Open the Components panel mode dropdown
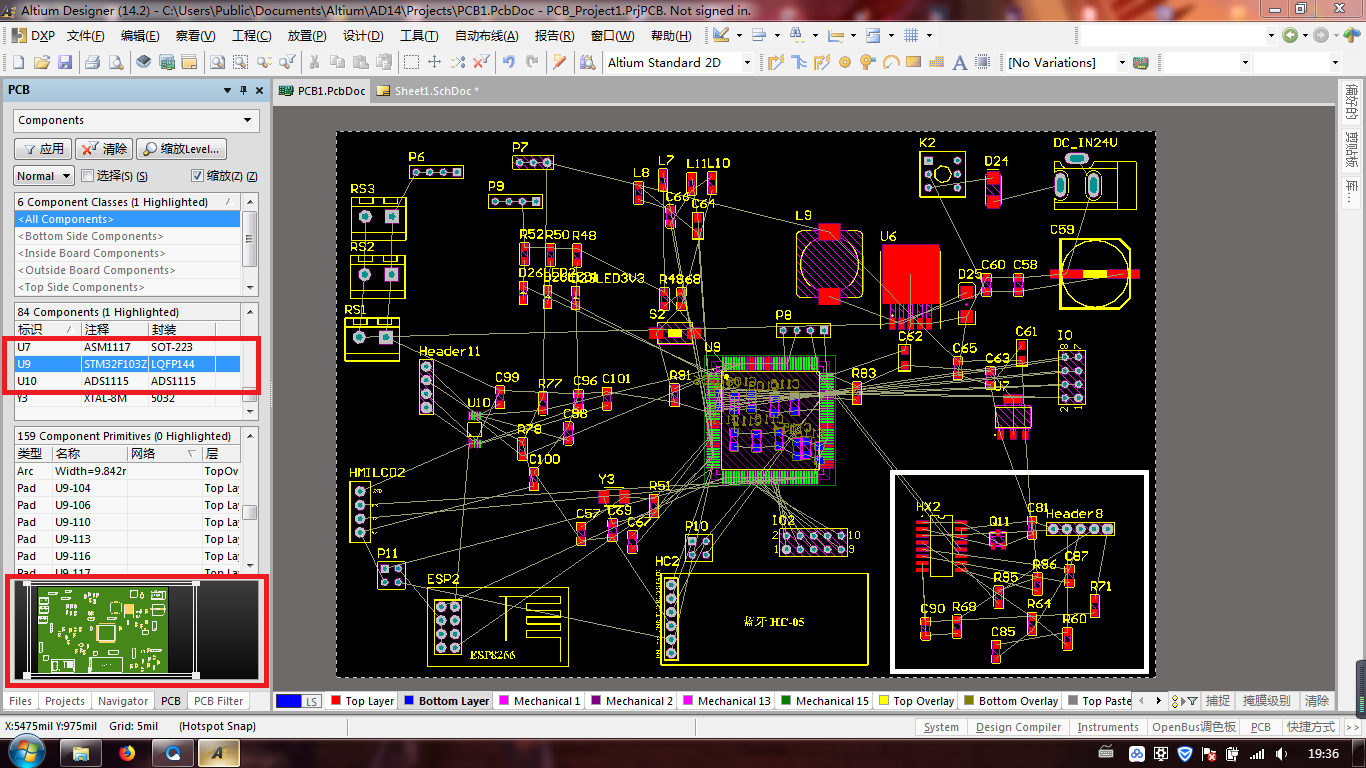Viewport: 1366px width, 768px height. (x=248, y=120)
